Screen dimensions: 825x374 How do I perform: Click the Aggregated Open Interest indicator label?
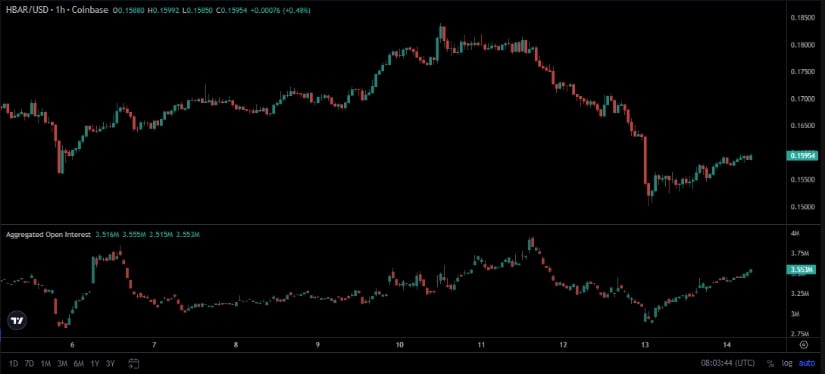point(48,234)
